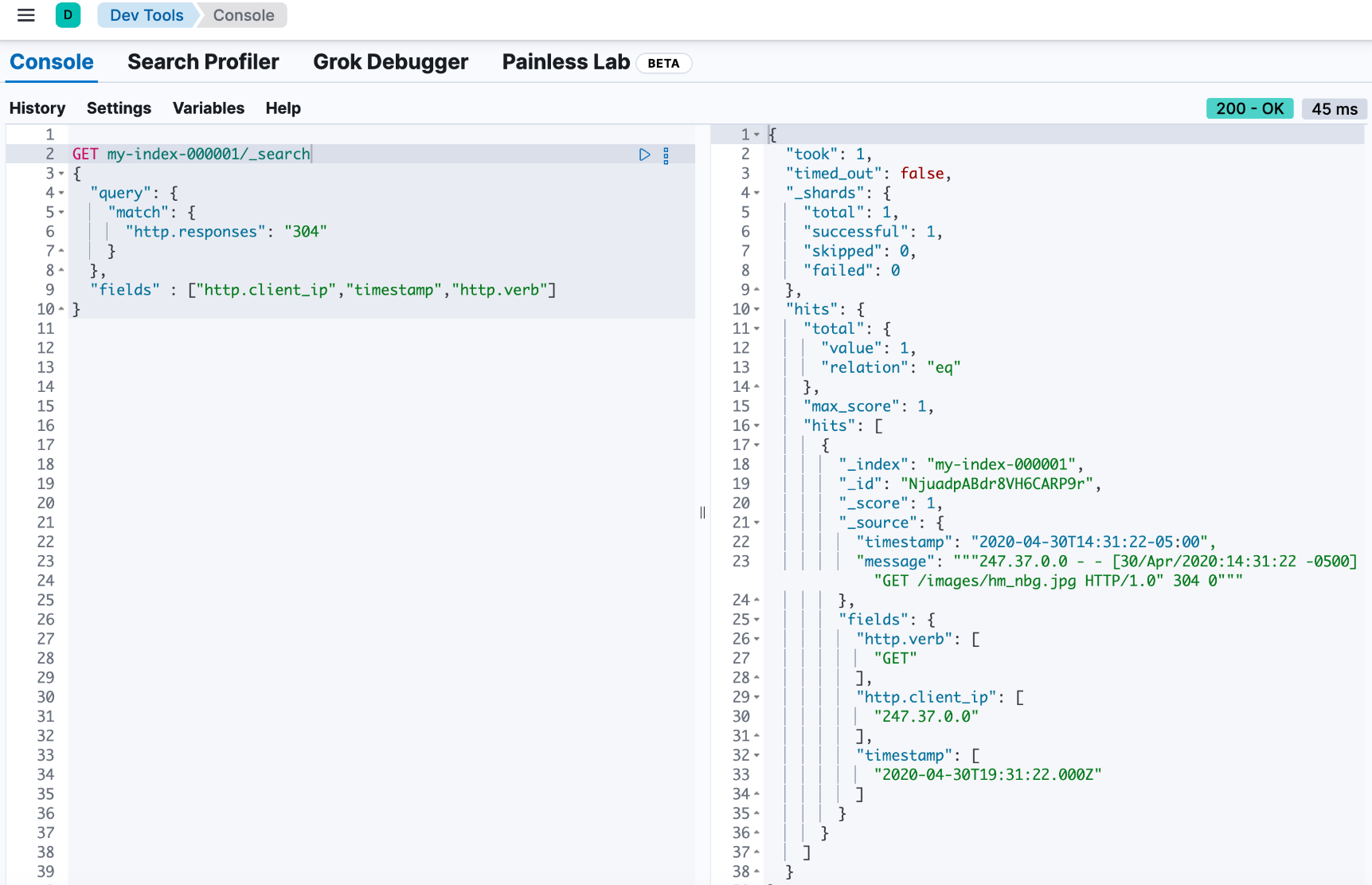Run the search request with play icon
The width and height of the screenshot is (1372, 885).
(x=644, y=155)
